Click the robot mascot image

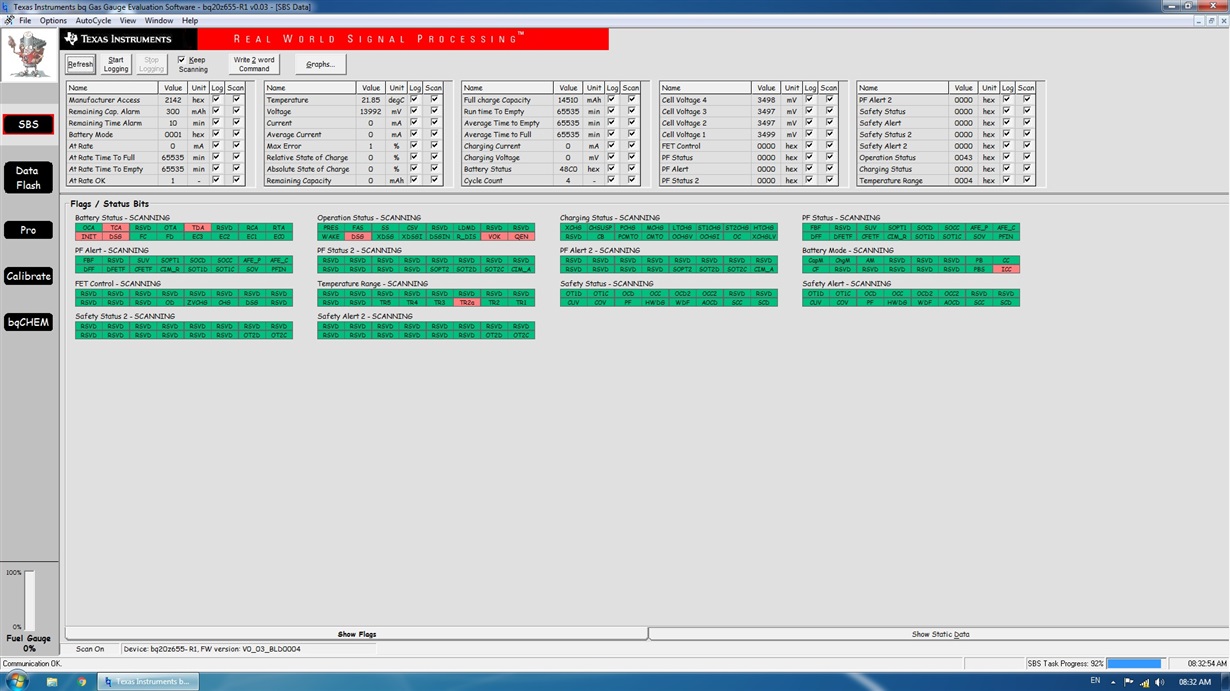click(29, 54)
